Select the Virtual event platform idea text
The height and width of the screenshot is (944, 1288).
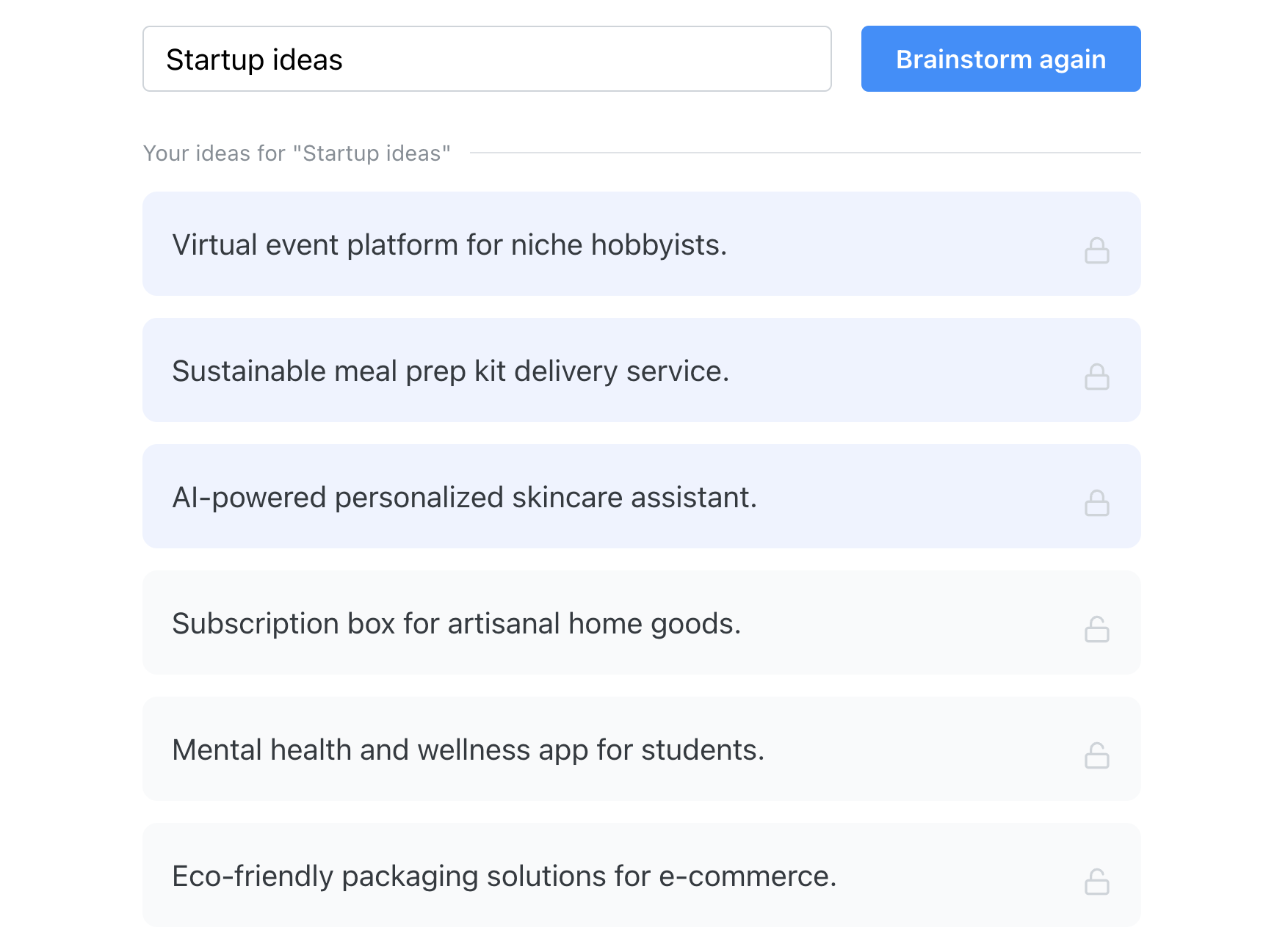(x=449, y=244)
